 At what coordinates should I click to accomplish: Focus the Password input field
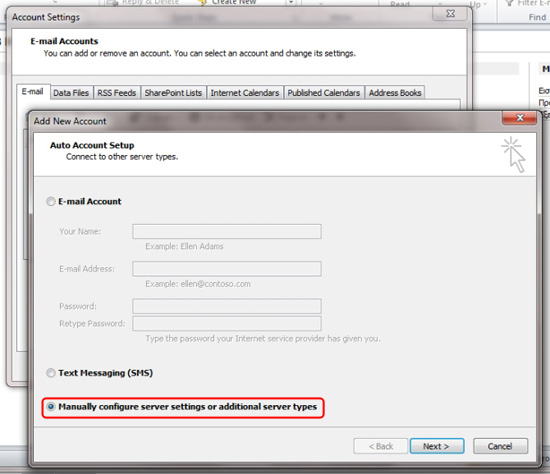tap(227, 306)
